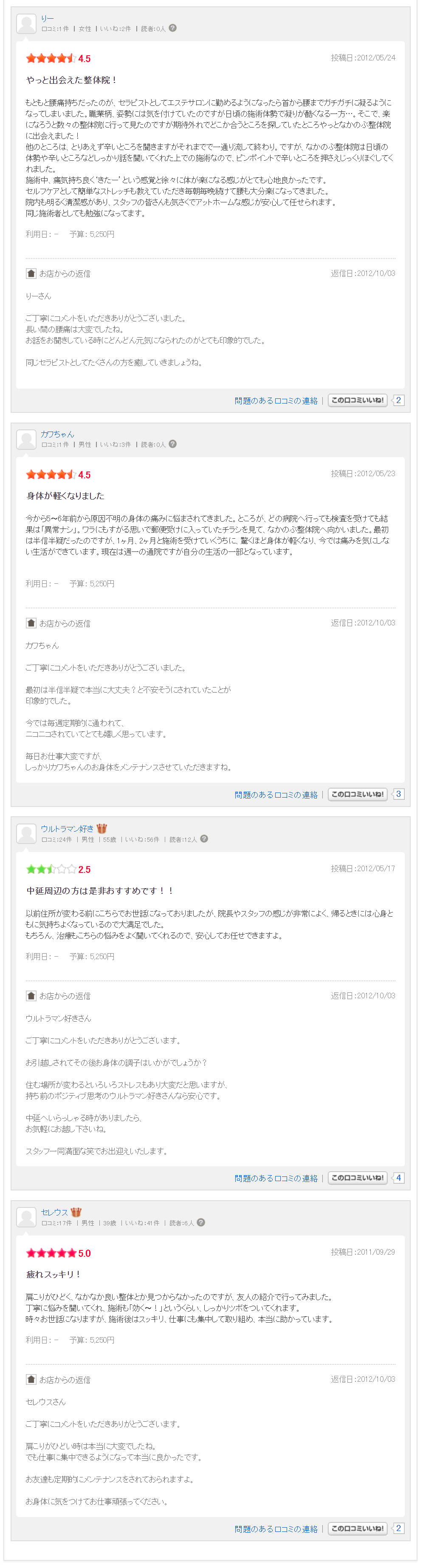This screenshot has width=423, height=1568.
Task: Click the help icon beside りー's follower count
Action: (x=172, y=28)
